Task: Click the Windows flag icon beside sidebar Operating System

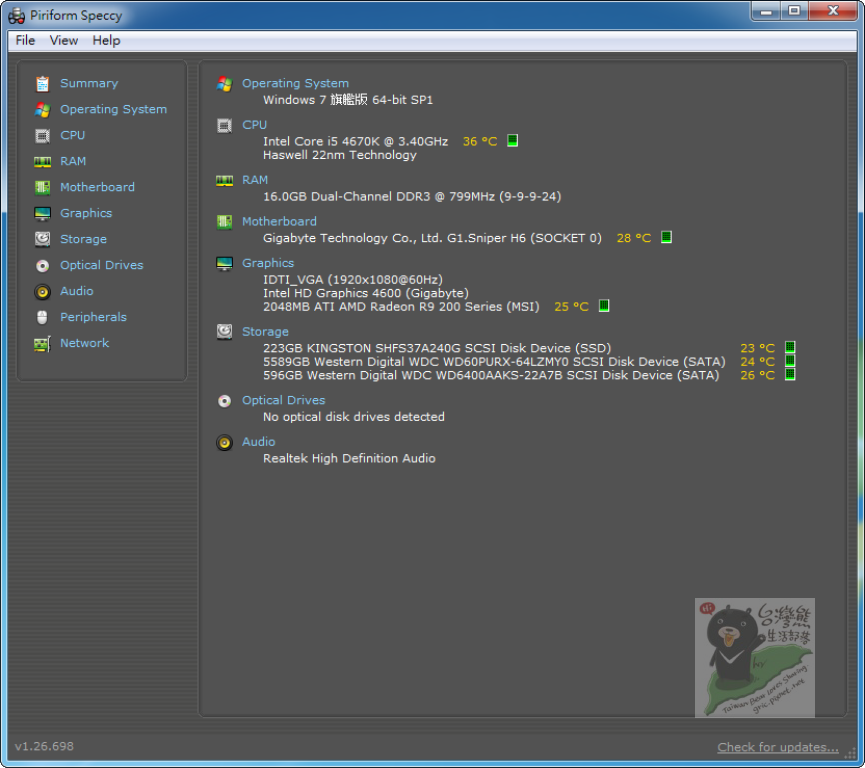Action: point(42,109)
